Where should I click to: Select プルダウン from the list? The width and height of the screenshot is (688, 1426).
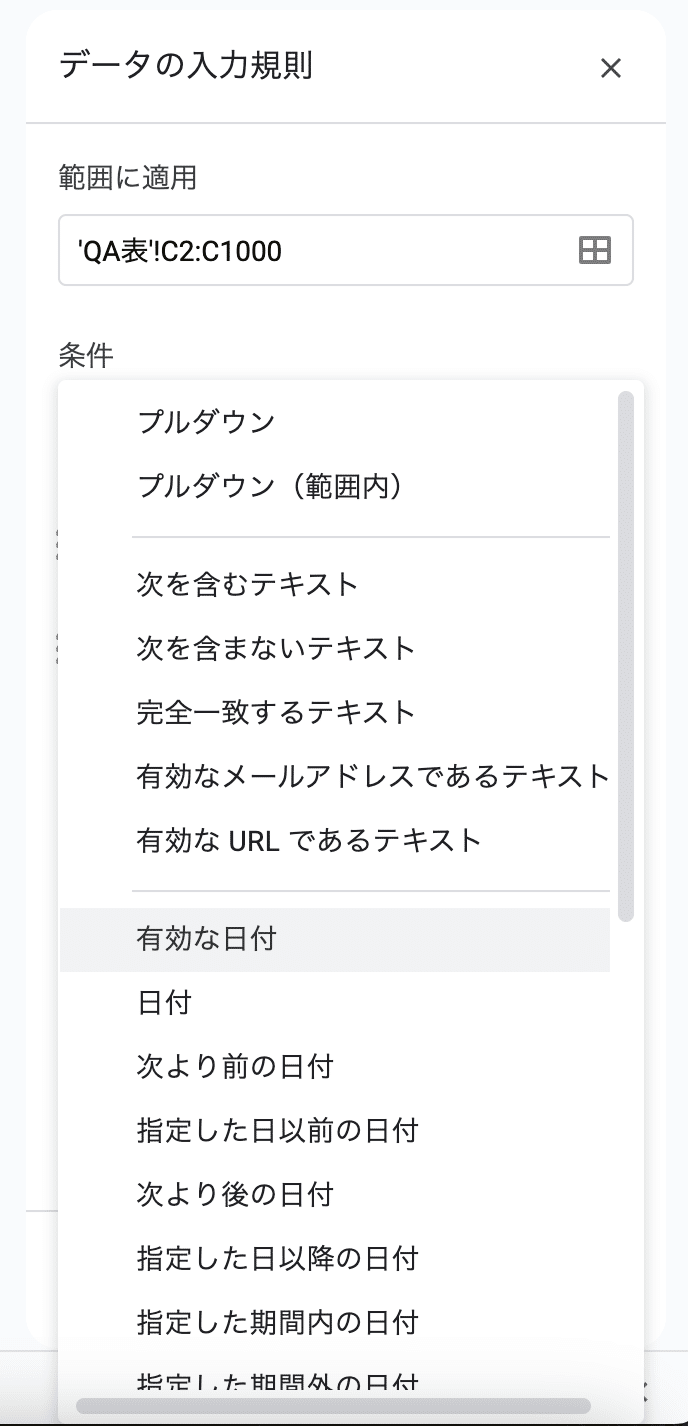click(x=335, y=422)
